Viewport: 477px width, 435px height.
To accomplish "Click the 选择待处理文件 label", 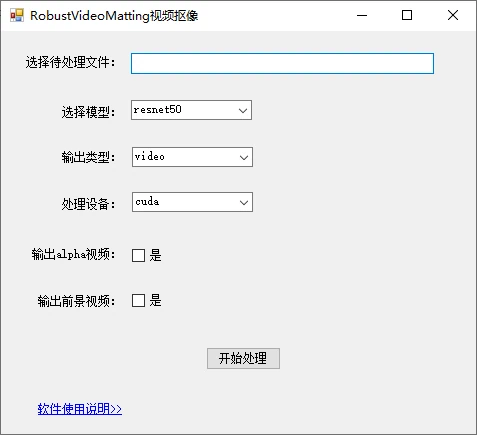I will pos(71,62).
